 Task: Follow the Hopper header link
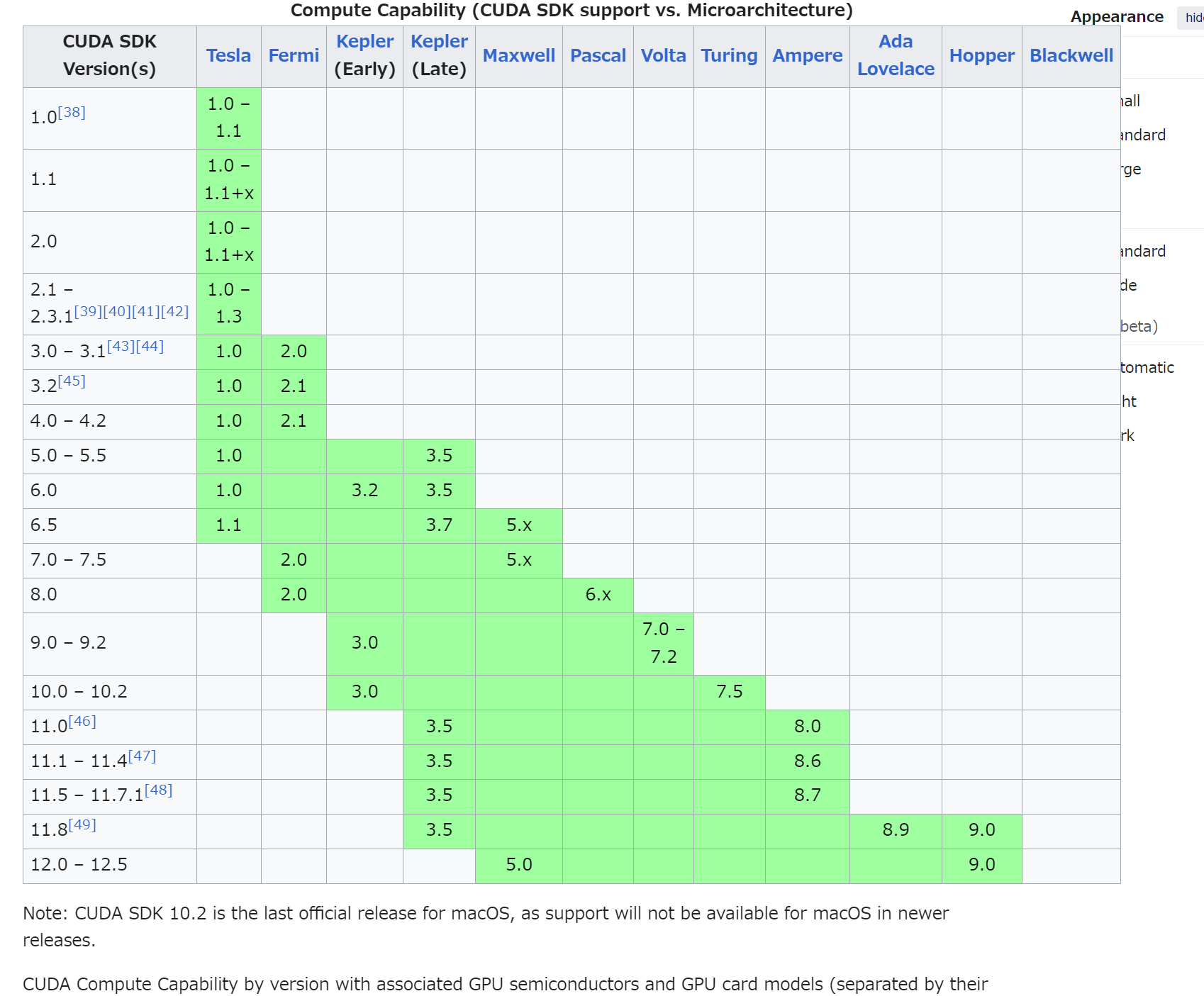pos(982,55)
